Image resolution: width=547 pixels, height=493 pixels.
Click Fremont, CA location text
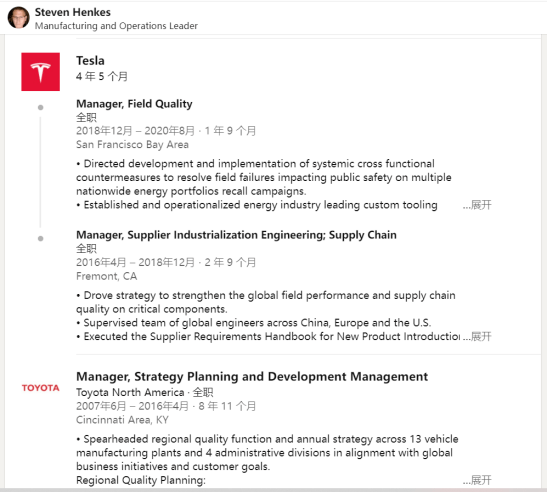pyautogui.click(x=106, y=276)
